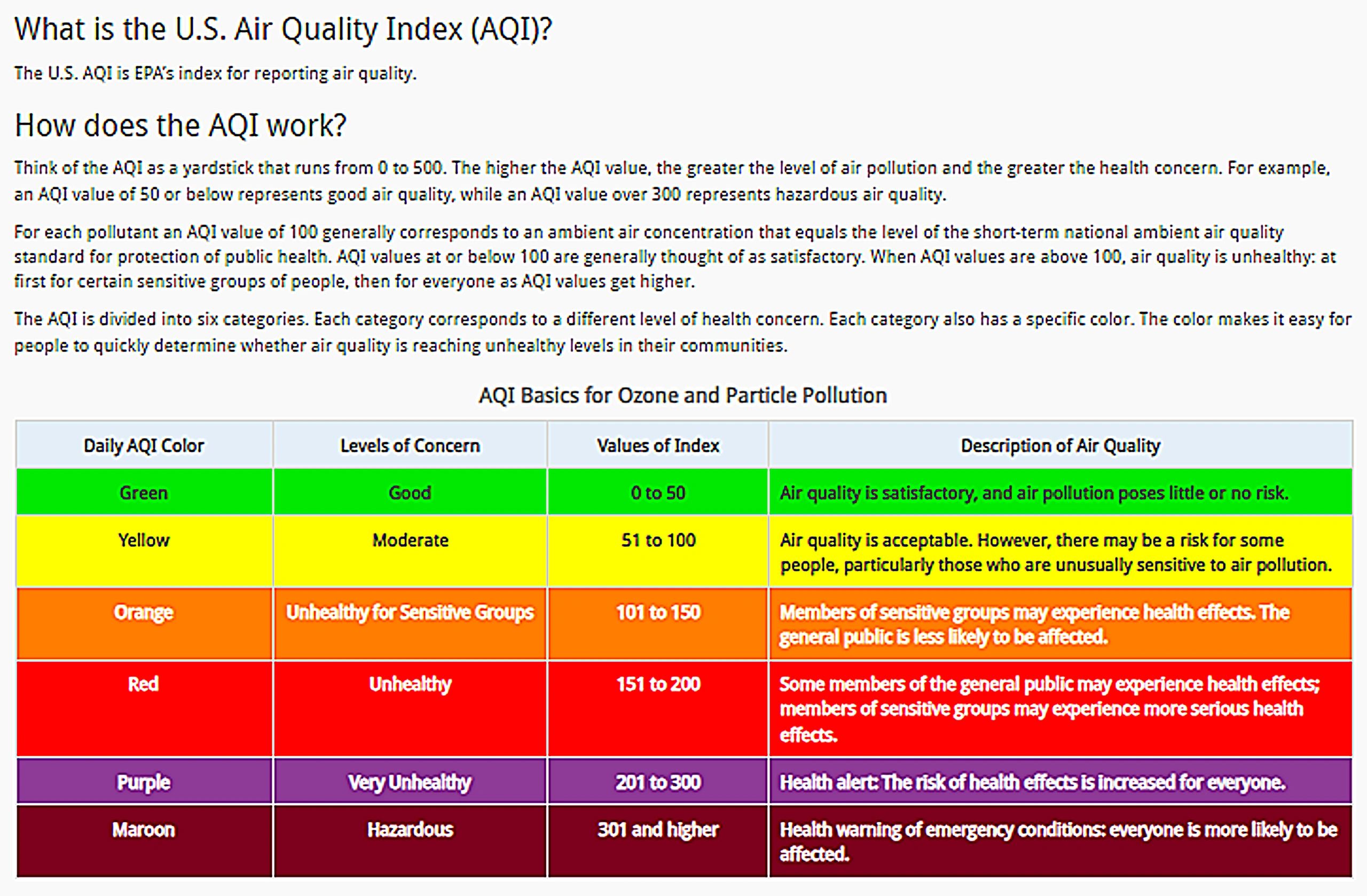Select the '301 and higher' value cell
This screenshot has height=896, width=1367.
[x=658, y=830]
